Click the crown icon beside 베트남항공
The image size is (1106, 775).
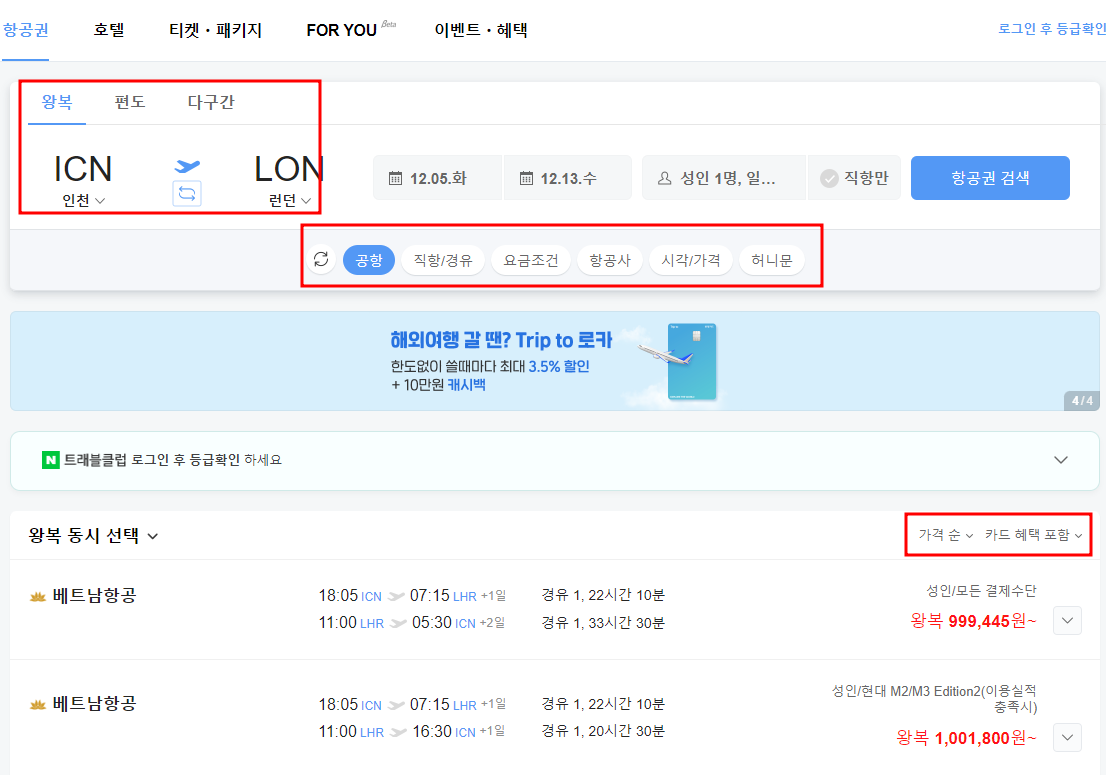[38, 595]
